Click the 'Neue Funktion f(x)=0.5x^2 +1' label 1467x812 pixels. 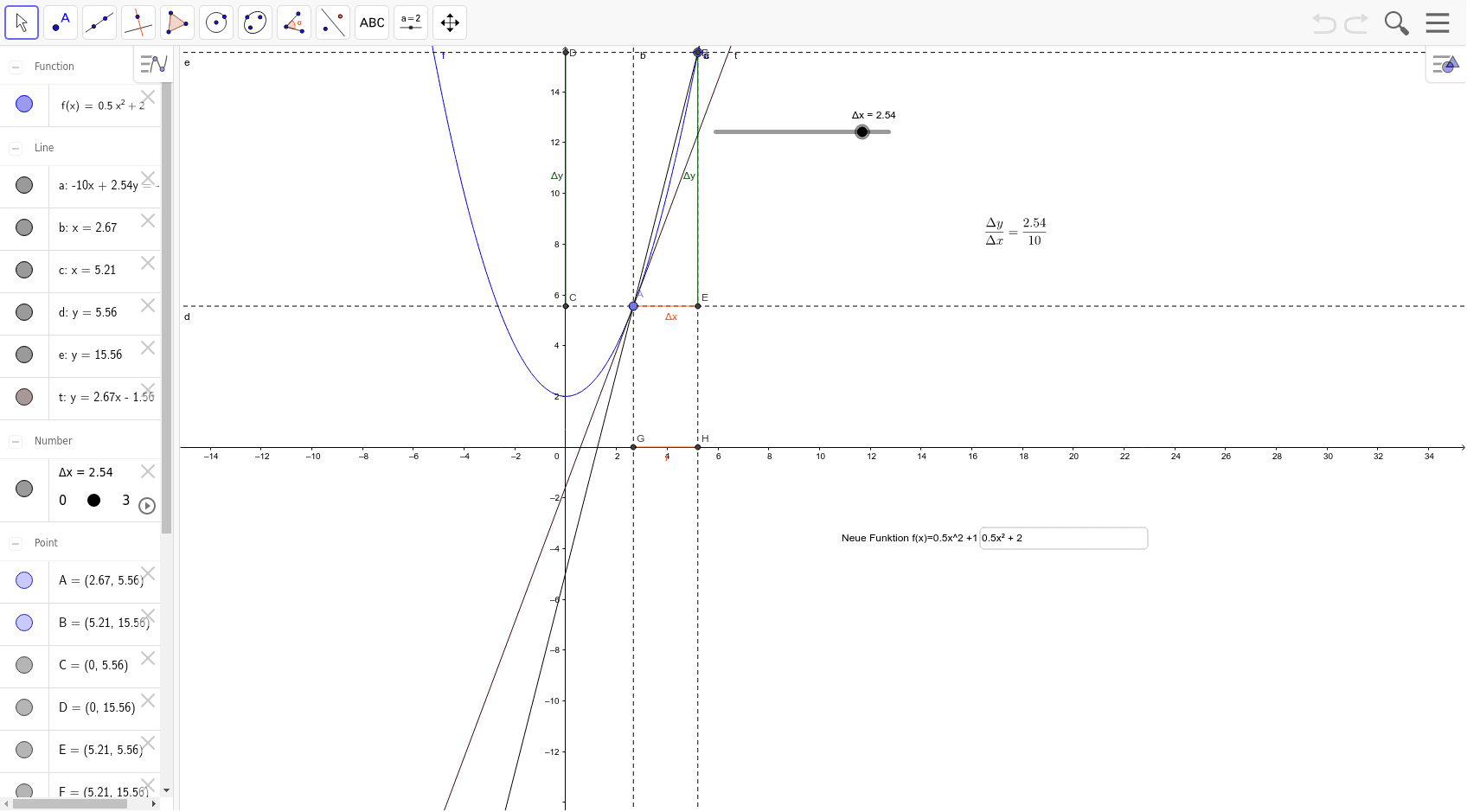pyautogui.click(x=909, y=538)
